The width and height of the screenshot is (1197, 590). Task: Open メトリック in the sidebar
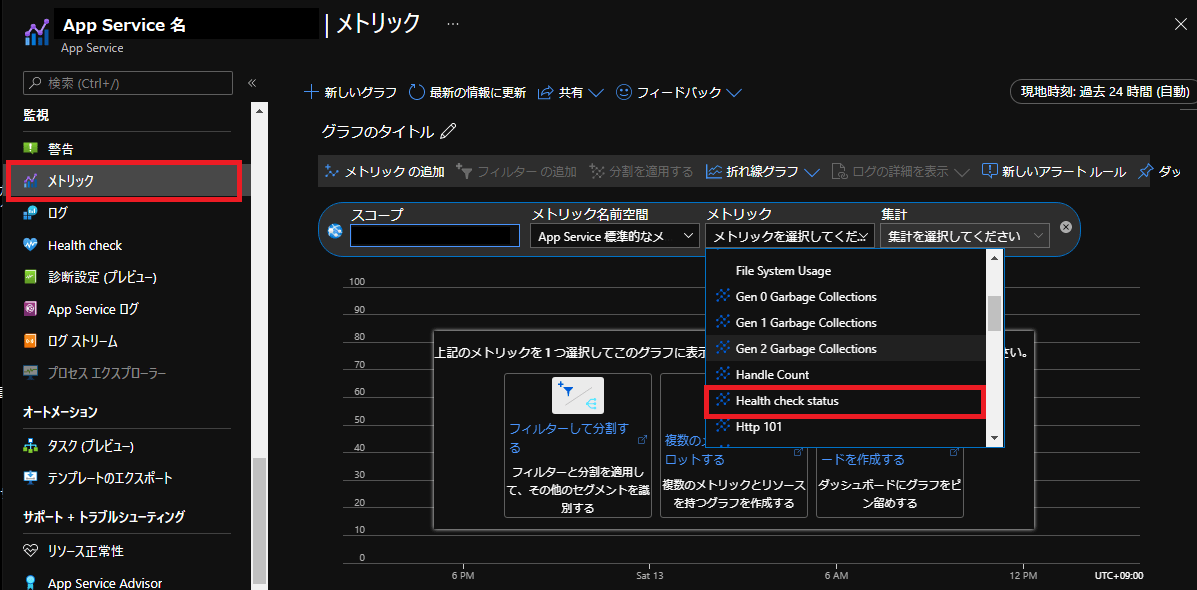click(x=125, y=181)
